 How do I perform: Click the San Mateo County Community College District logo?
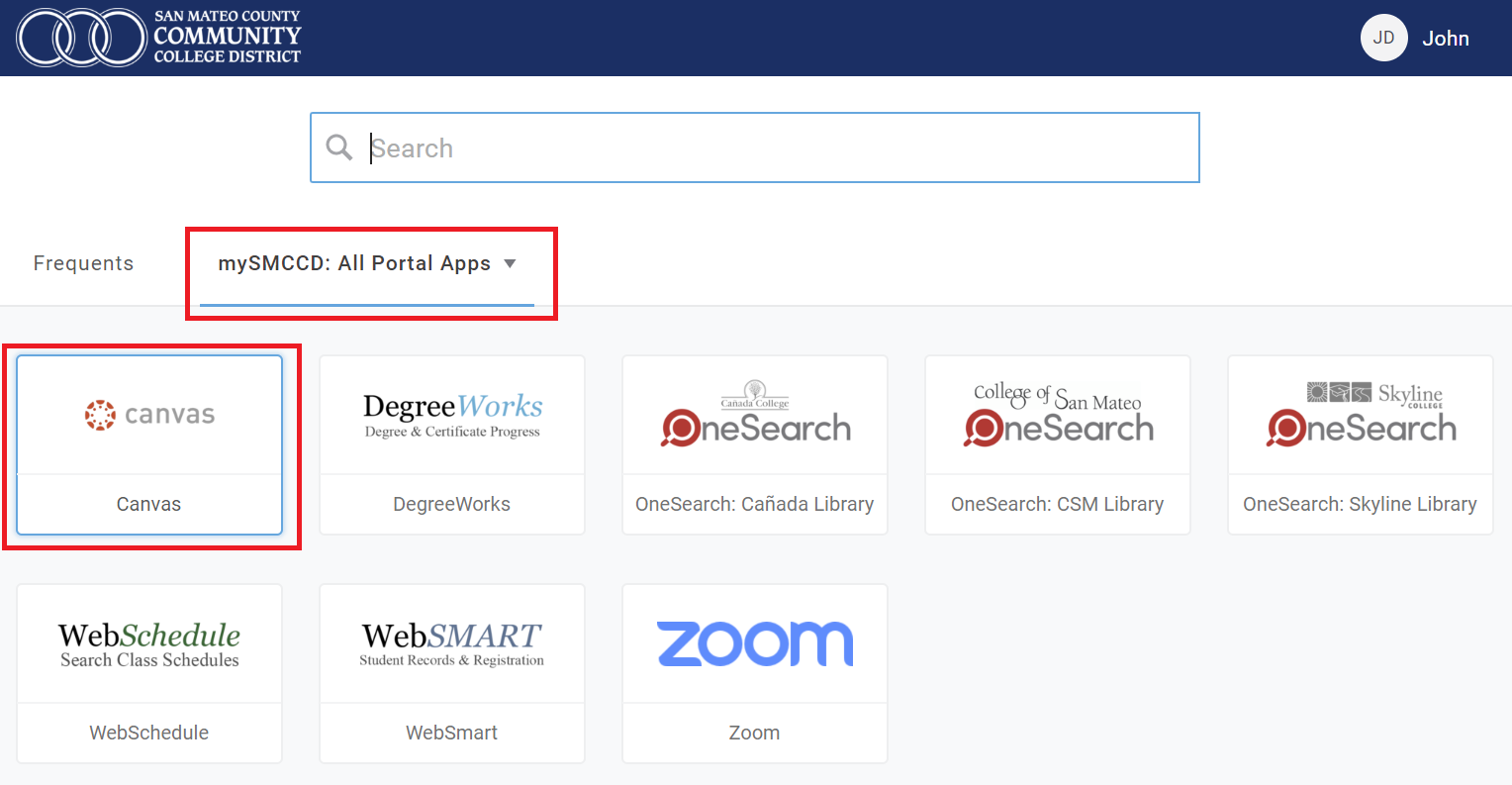coord(158,38)
